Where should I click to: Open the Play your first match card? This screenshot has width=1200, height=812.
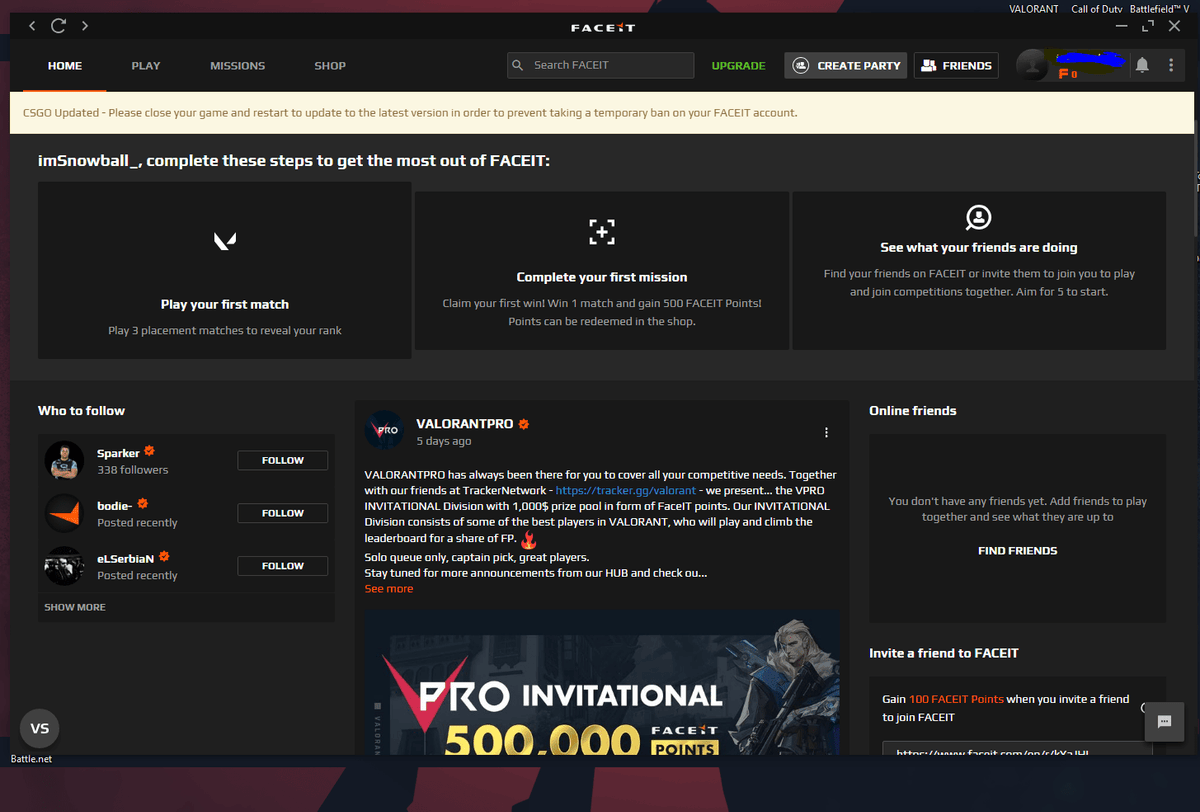click(225, 270)
